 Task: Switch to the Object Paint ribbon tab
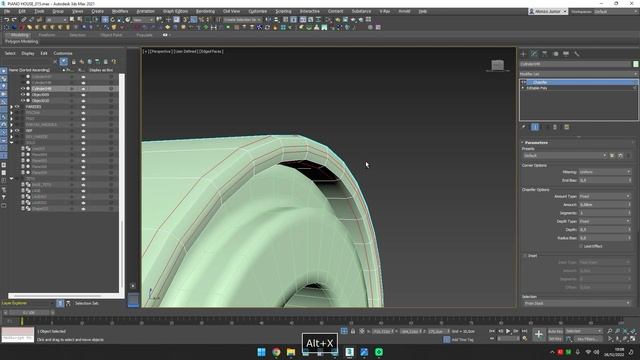[111, 35]
